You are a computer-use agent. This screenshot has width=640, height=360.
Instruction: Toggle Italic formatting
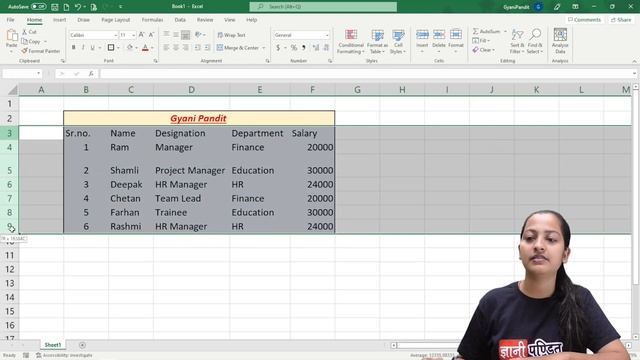[x=83, y=48]
